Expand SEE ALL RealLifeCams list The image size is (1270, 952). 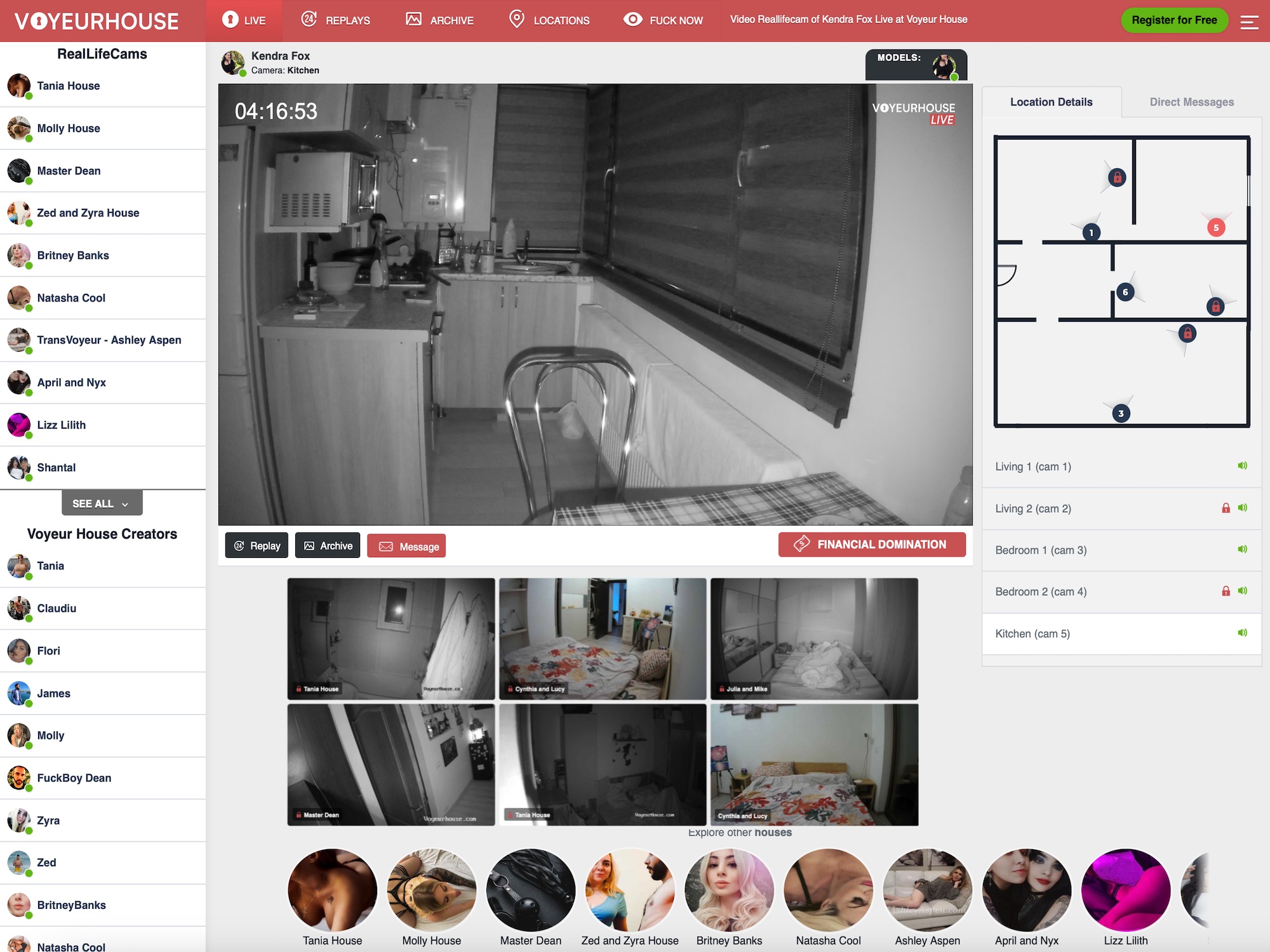click(100, 503)
